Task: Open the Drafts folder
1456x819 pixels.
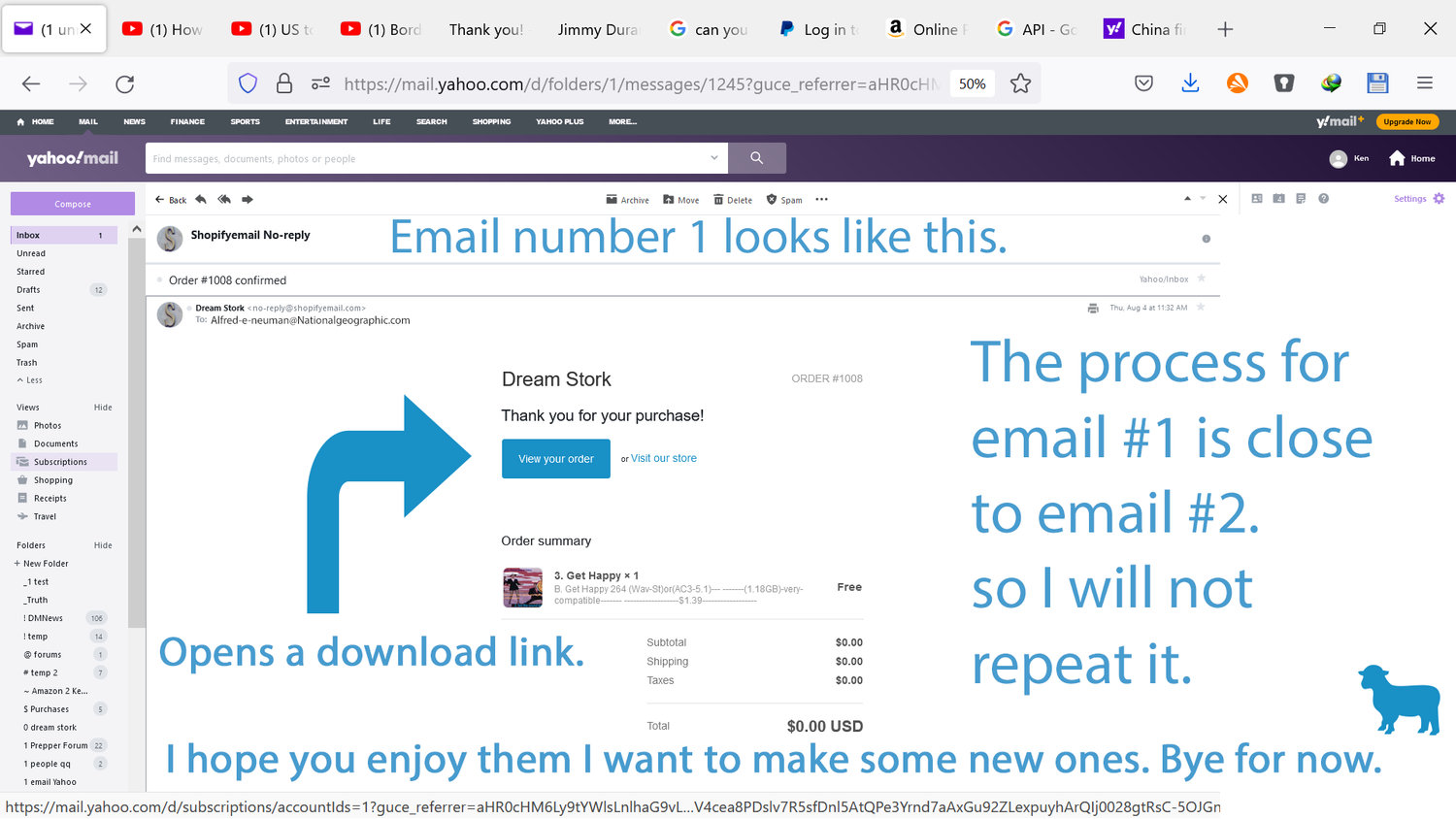Action: pos(29,290)
